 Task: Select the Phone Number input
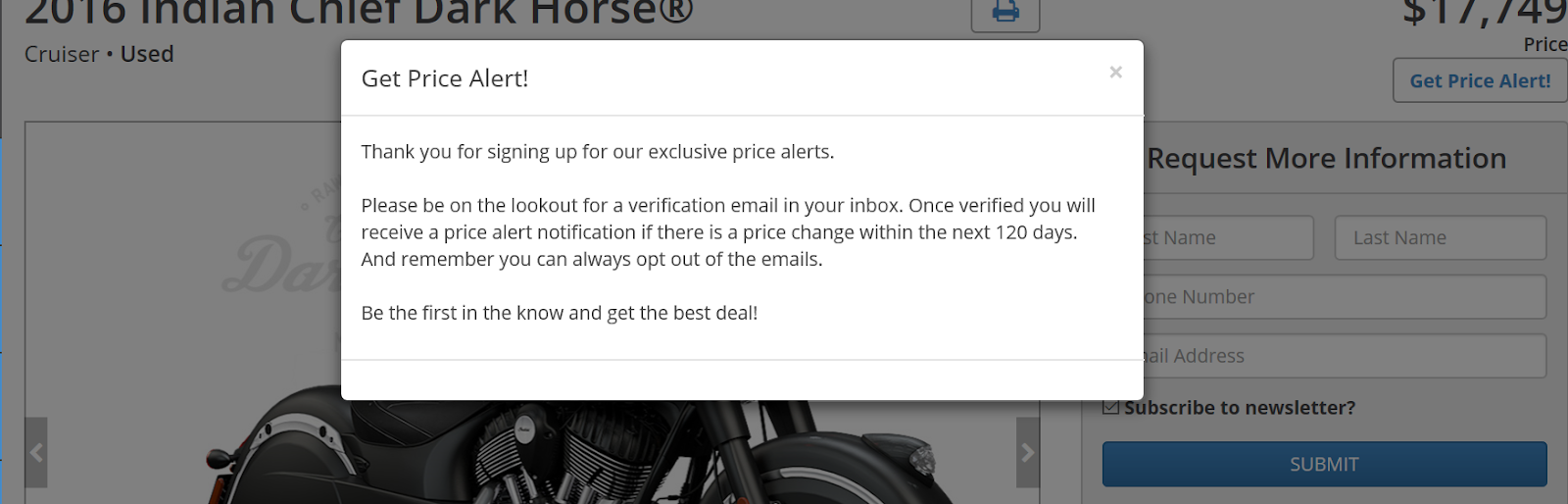click(1345, 296)
